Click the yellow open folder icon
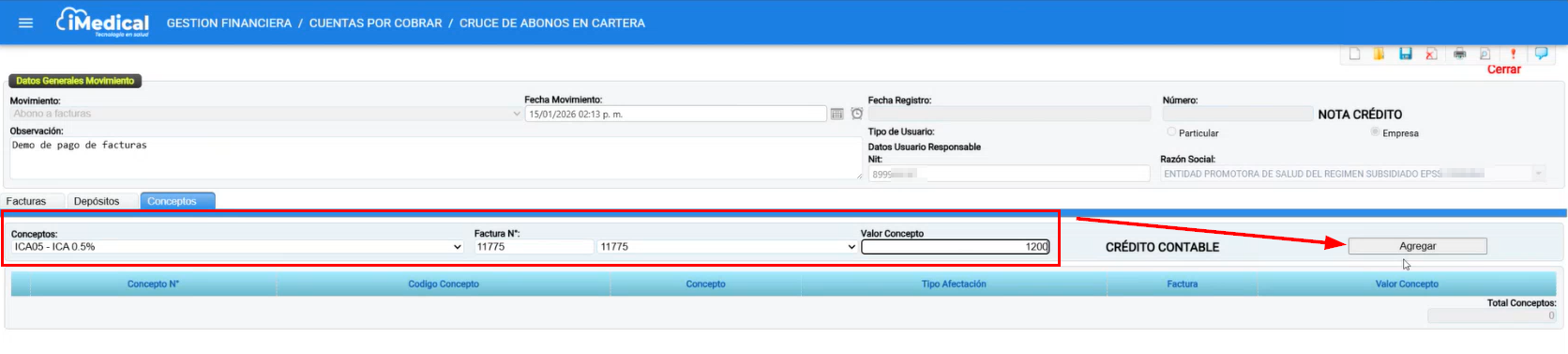Viewport: 1568px width, 354px height. [1380, 54]
